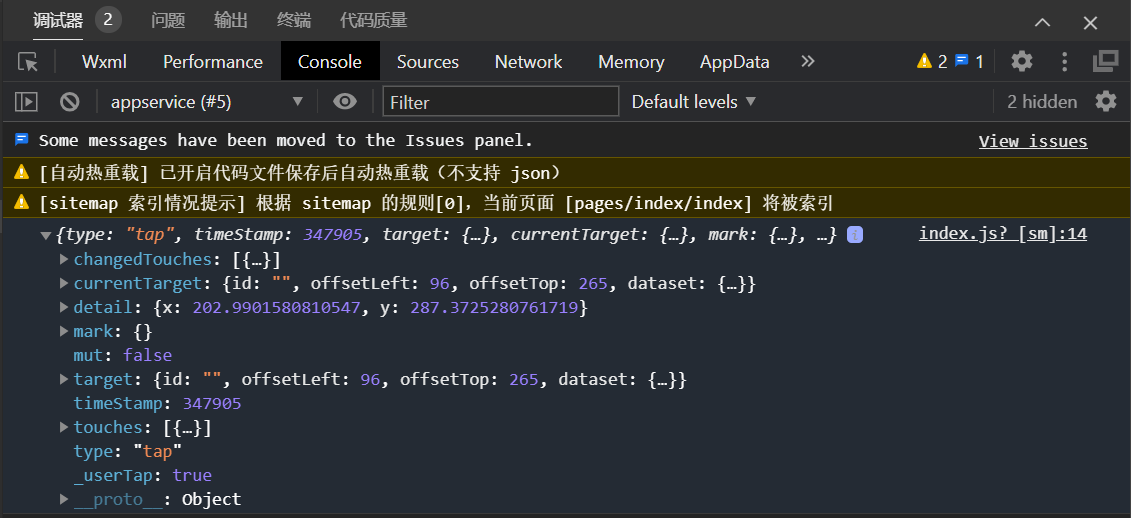Focus the console Filter input field
Image resolution: width=1131 pixels, height=518 pixels.
pos(501,102)
